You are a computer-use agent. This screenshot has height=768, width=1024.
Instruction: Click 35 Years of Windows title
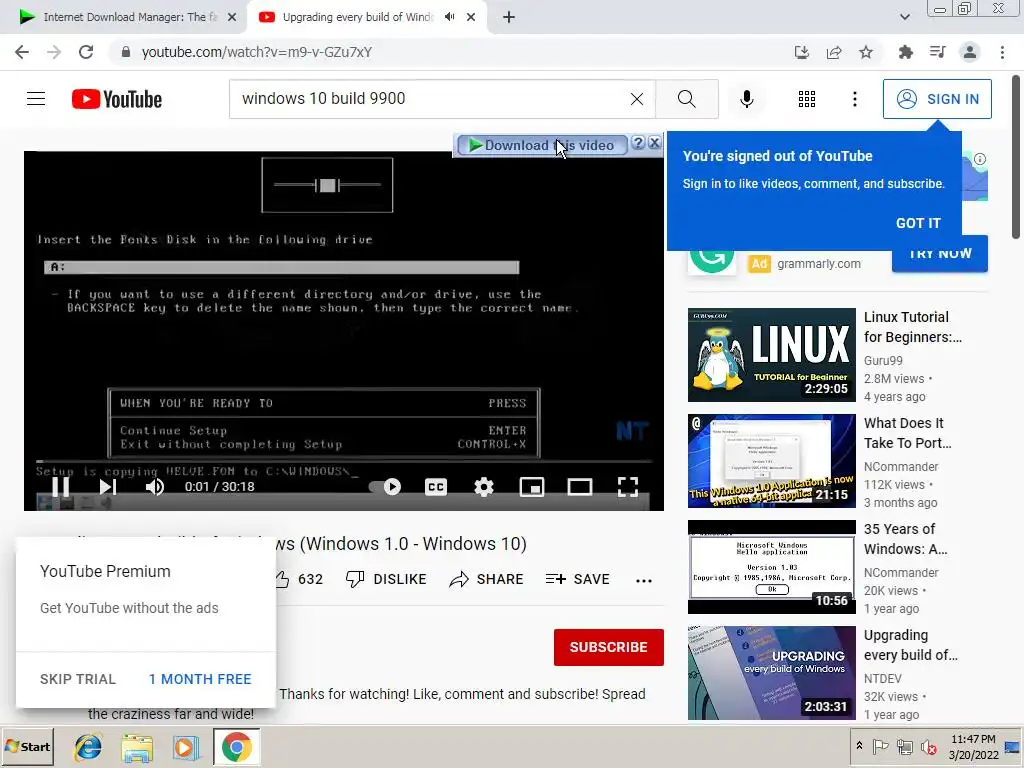coord(905,539)
